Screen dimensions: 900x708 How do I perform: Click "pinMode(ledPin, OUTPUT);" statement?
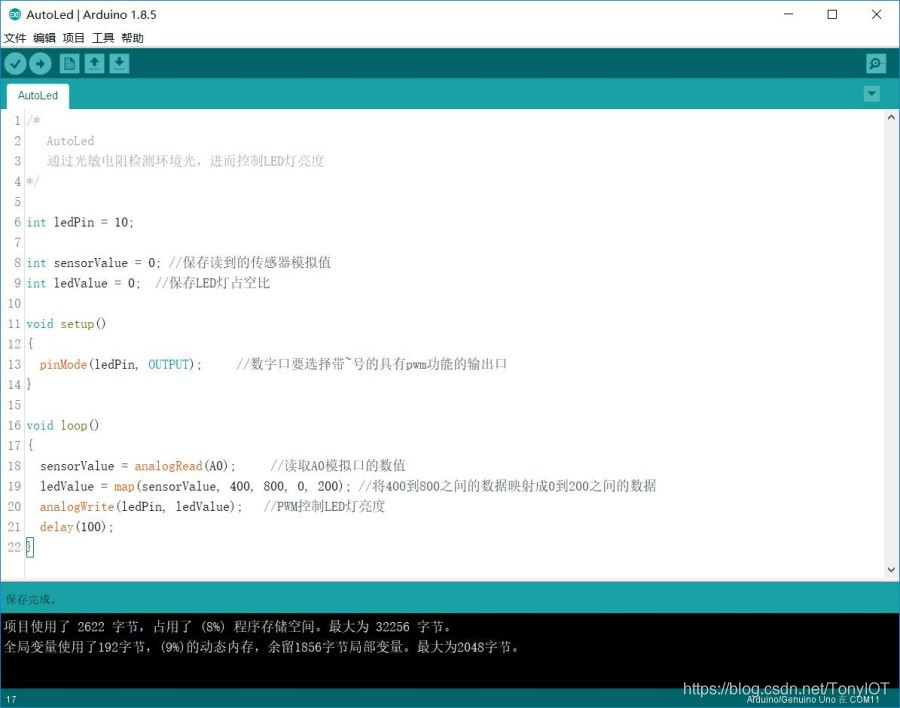click(x=121, y=364)
